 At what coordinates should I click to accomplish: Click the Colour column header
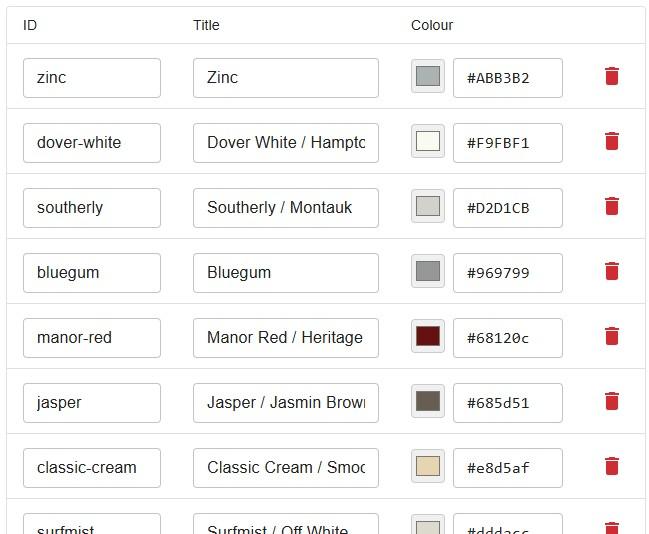432,25
